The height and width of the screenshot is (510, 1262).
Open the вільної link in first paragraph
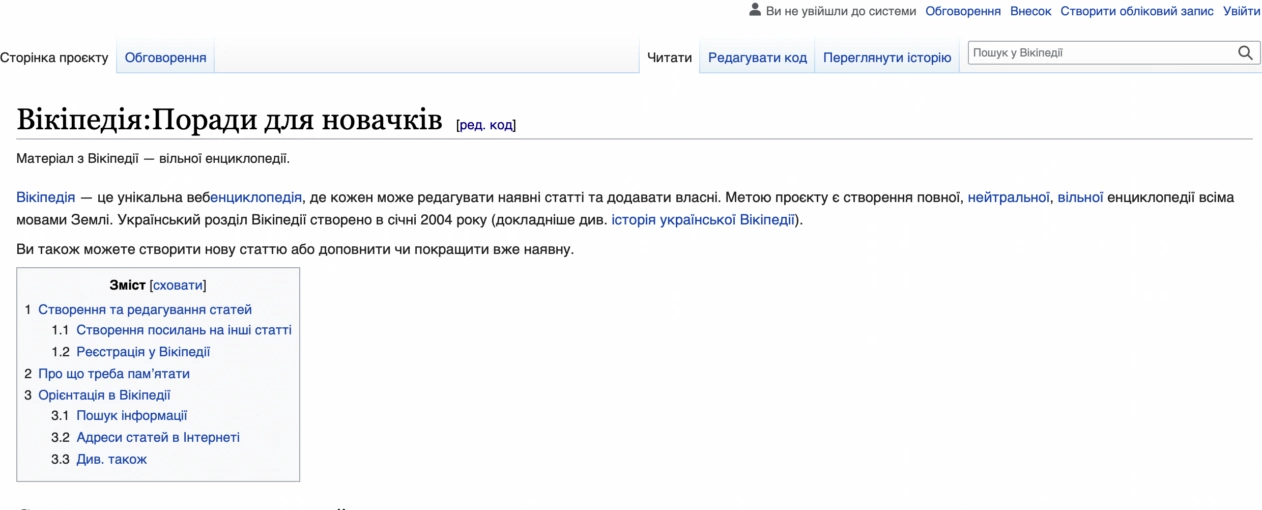(1080, 198)
